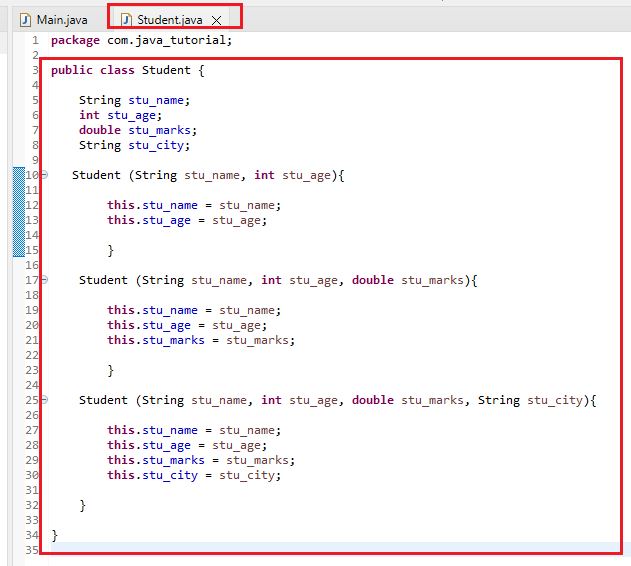This screenshot has width=631, height=566.
Task: Click 'this.stu_marks = stu_marks;' on line 29
Action: coord(201,460)
